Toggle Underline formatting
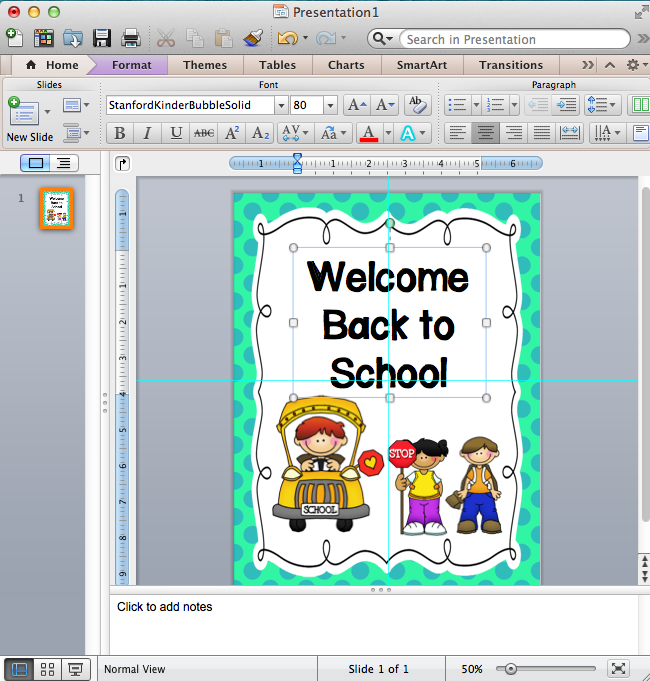 pyautogui.click(x=176, y=133)
